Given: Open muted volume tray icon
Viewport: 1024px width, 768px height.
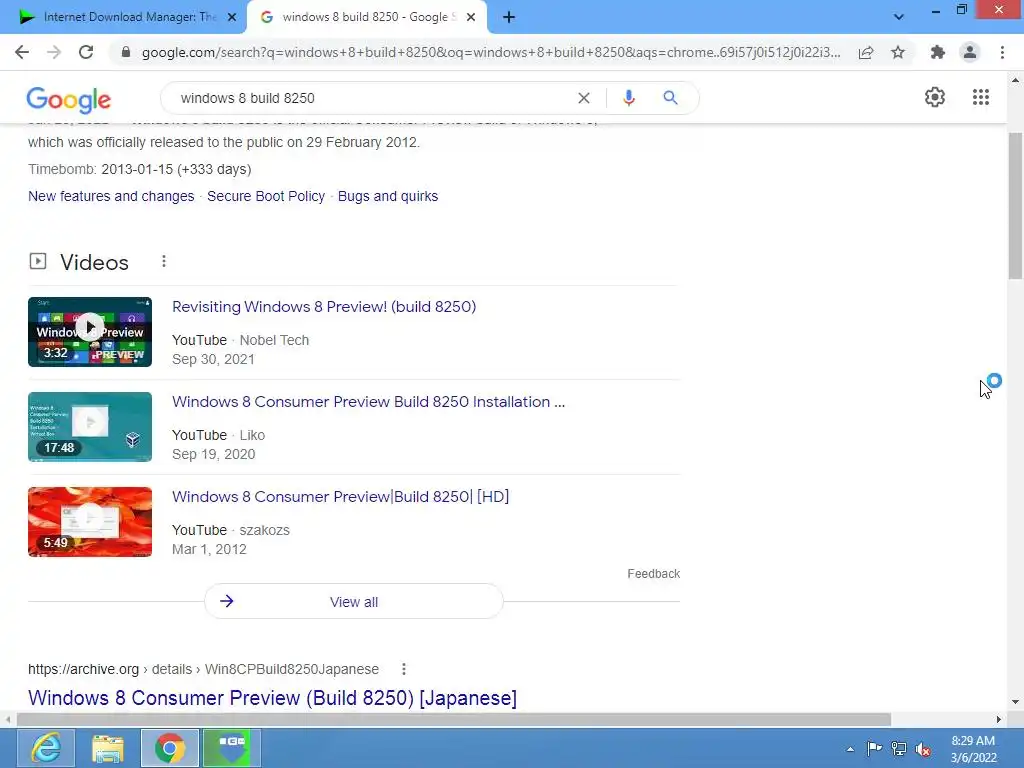Looking at the screenshot, I should click(x=923, y=749).
